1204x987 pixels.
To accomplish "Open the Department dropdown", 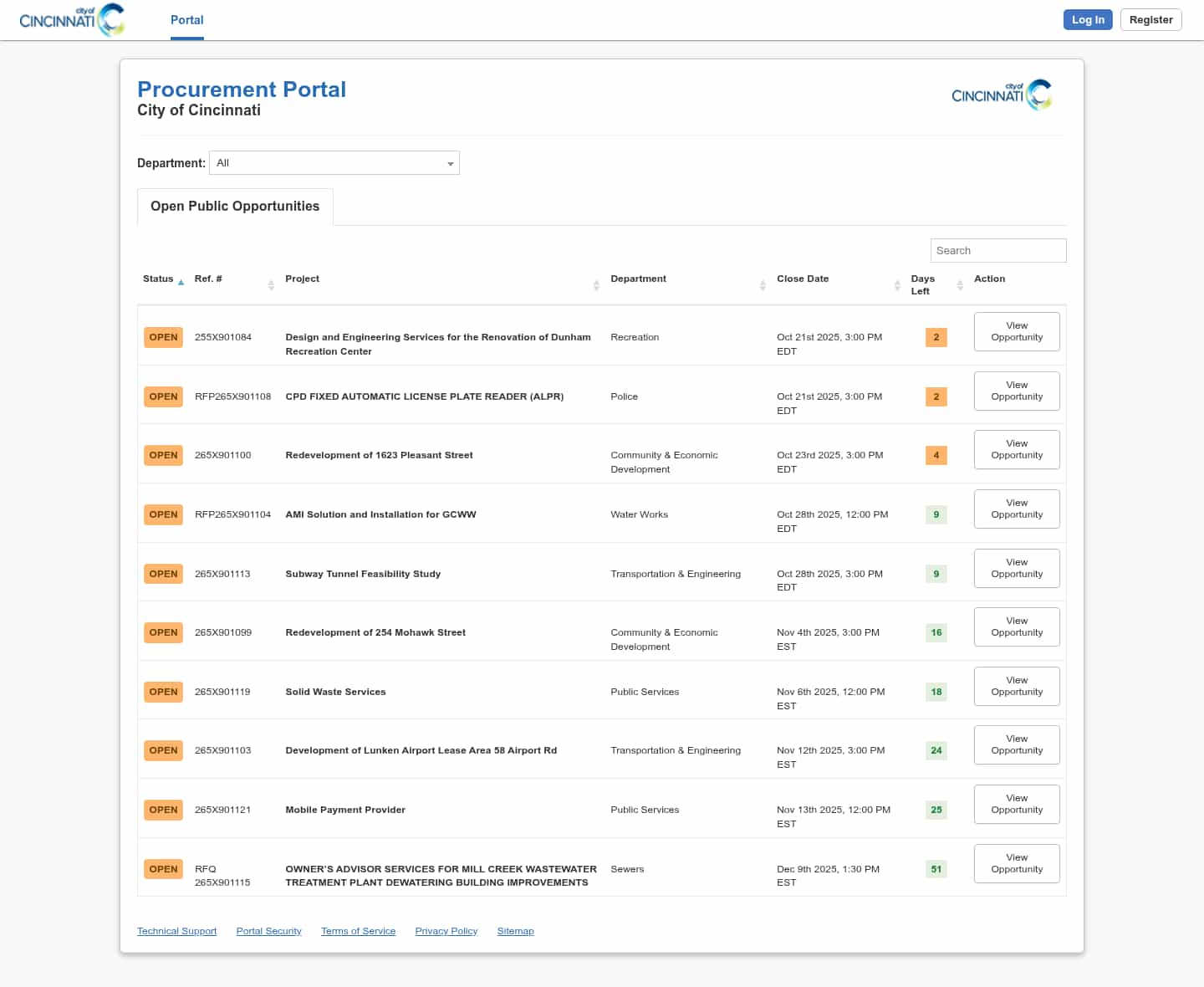I will (x=334, y=163).
